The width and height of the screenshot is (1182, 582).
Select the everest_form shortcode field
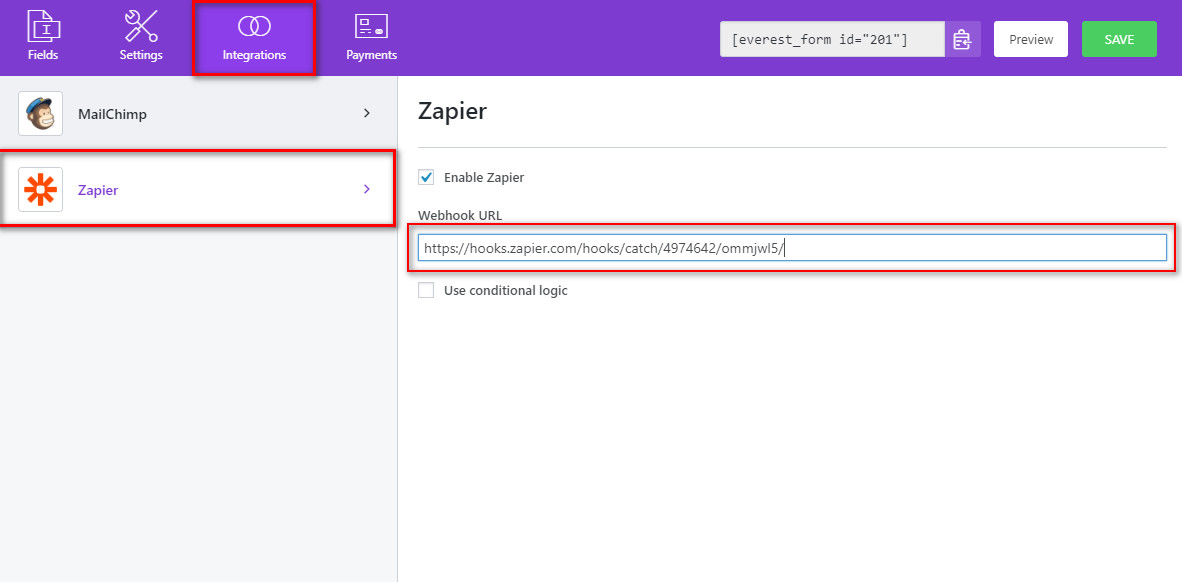click(x=832, y=39)
